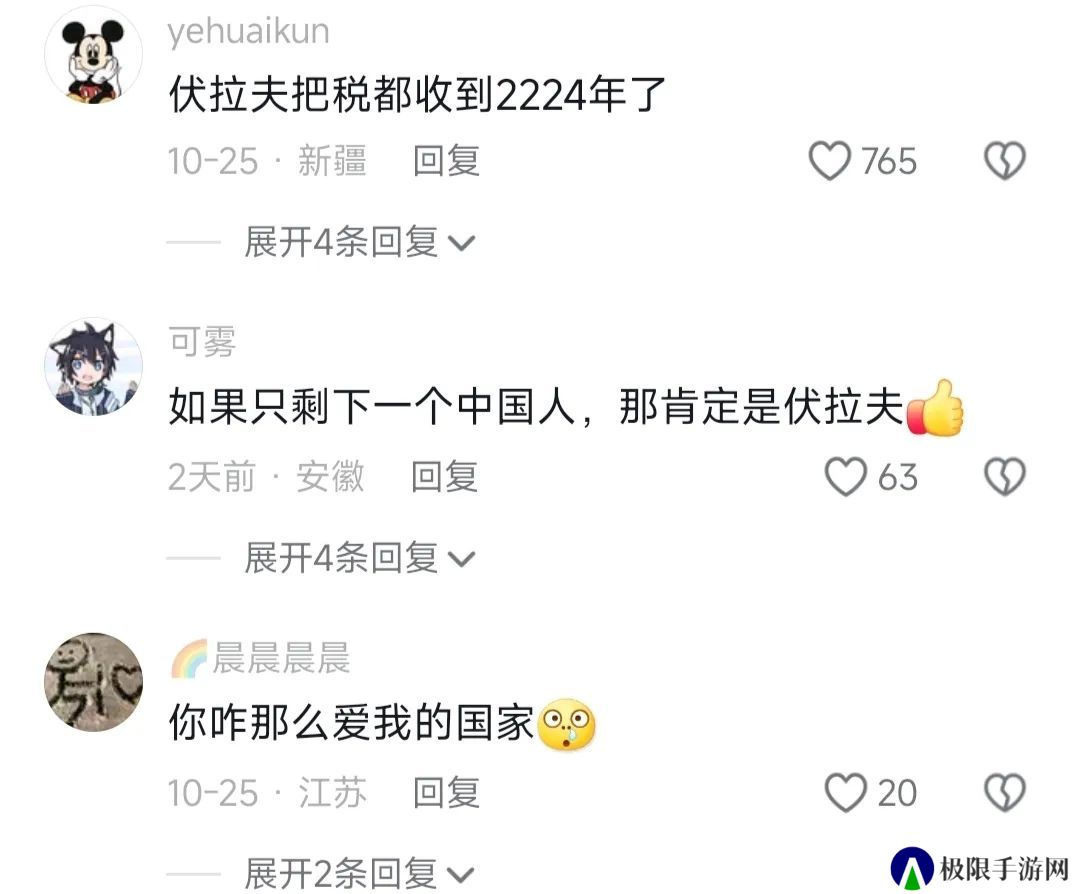Like yehuaikun's comment with 765 likes

point(829,161)
